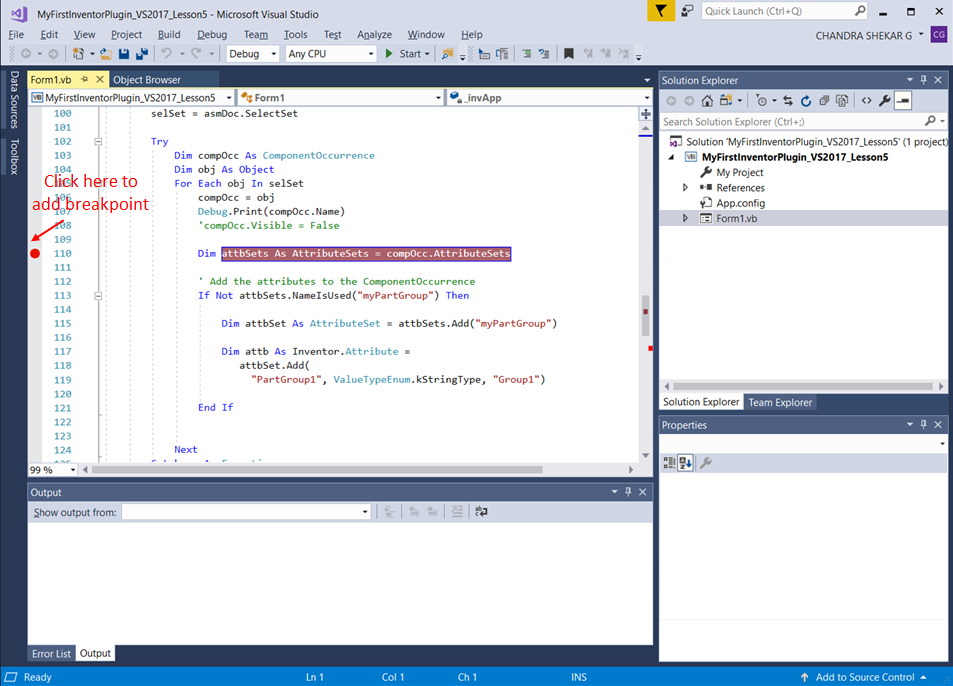The width and height of the screenshot is (953, 686).
Task: Open the Build menu
Action: click(x=169, y=35)
